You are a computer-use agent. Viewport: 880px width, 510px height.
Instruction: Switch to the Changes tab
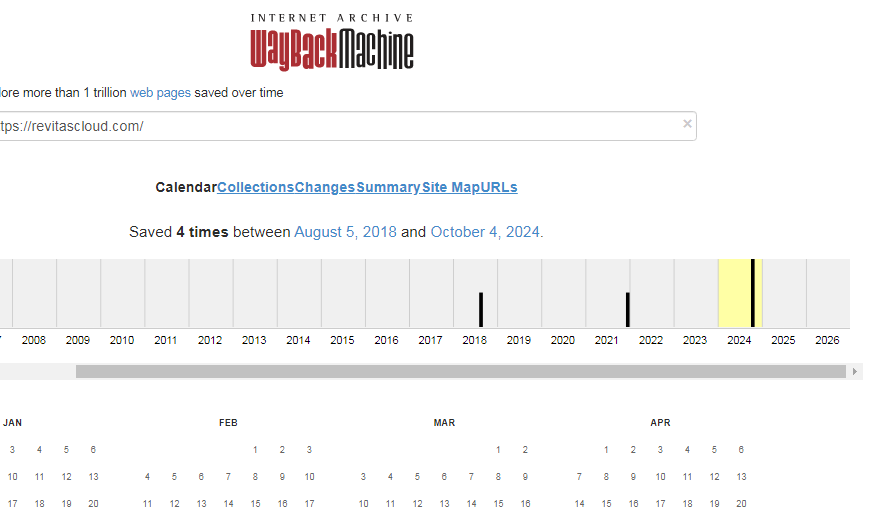point(324,187)
